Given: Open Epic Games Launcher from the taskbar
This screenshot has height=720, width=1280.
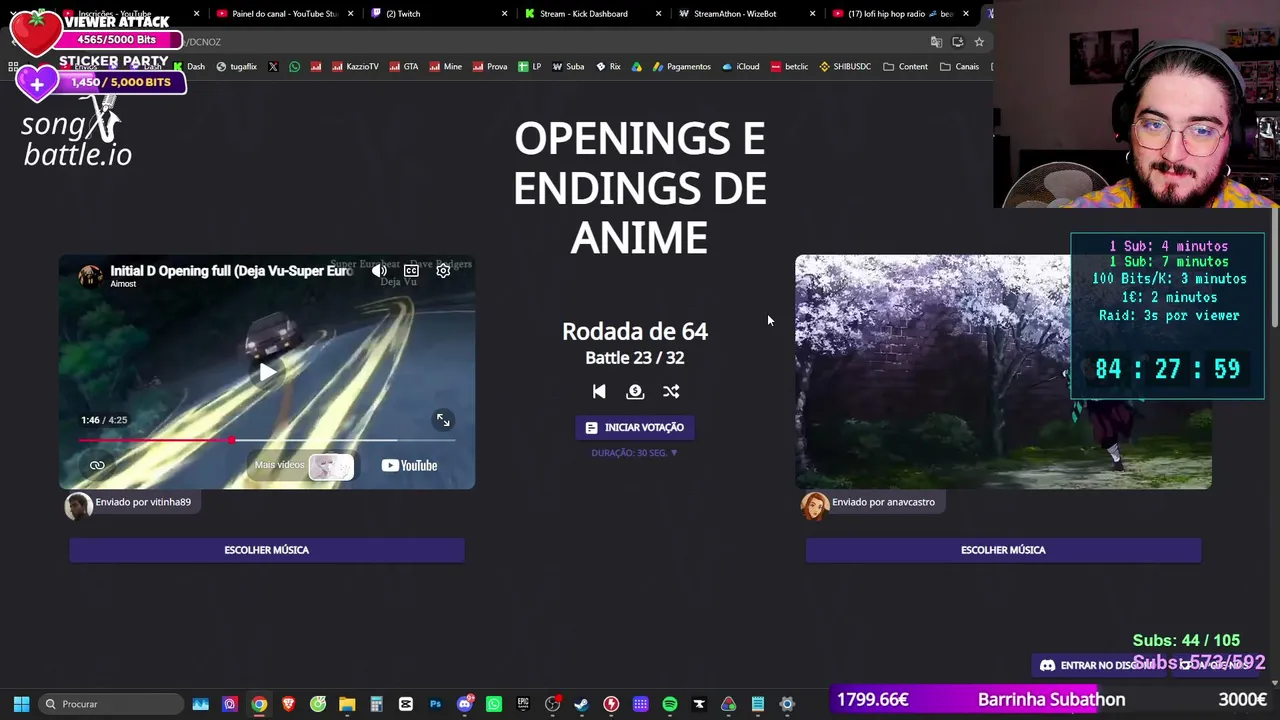Looking at the screenshot, I should point(523,704).
